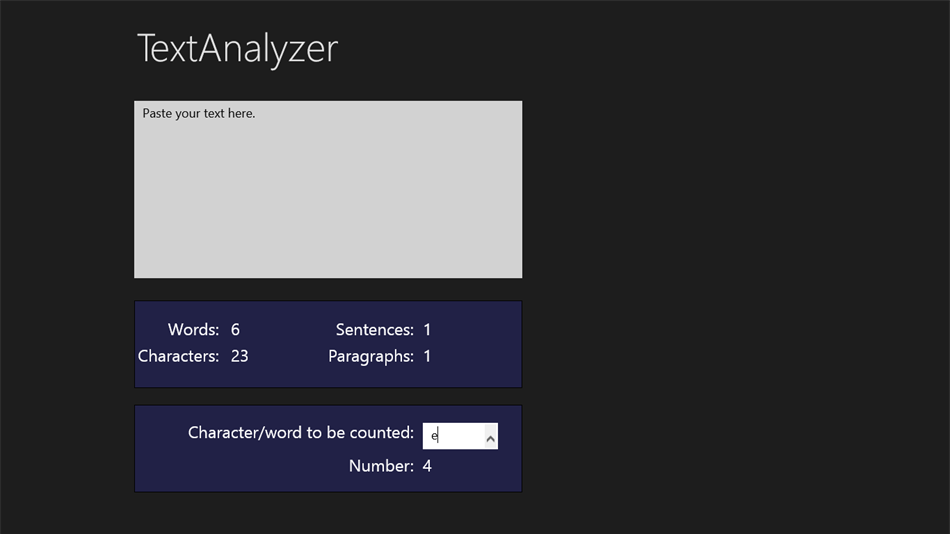Screen dimensions: 950x534
Task: Click the characters count value 23
Action: coord(239,356)
